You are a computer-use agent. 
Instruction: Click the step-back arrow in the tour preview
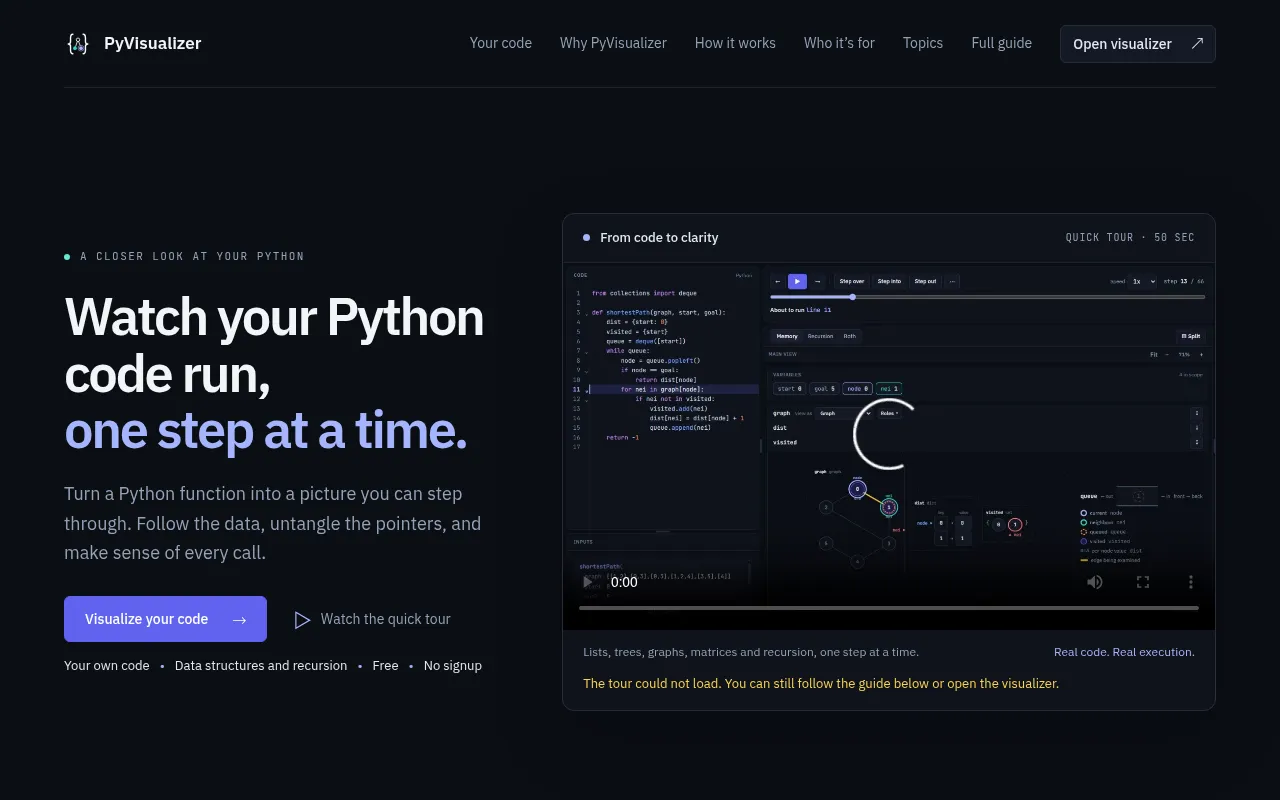(778, 281)
